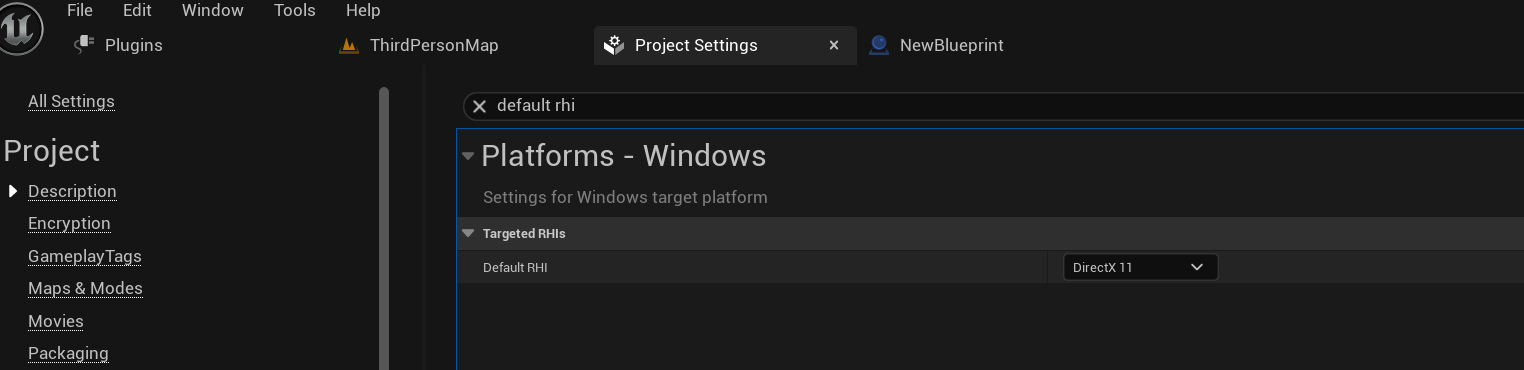Open the Tools menu
1524x370 pixels.
pyautogui.click(x=294, y=10)
